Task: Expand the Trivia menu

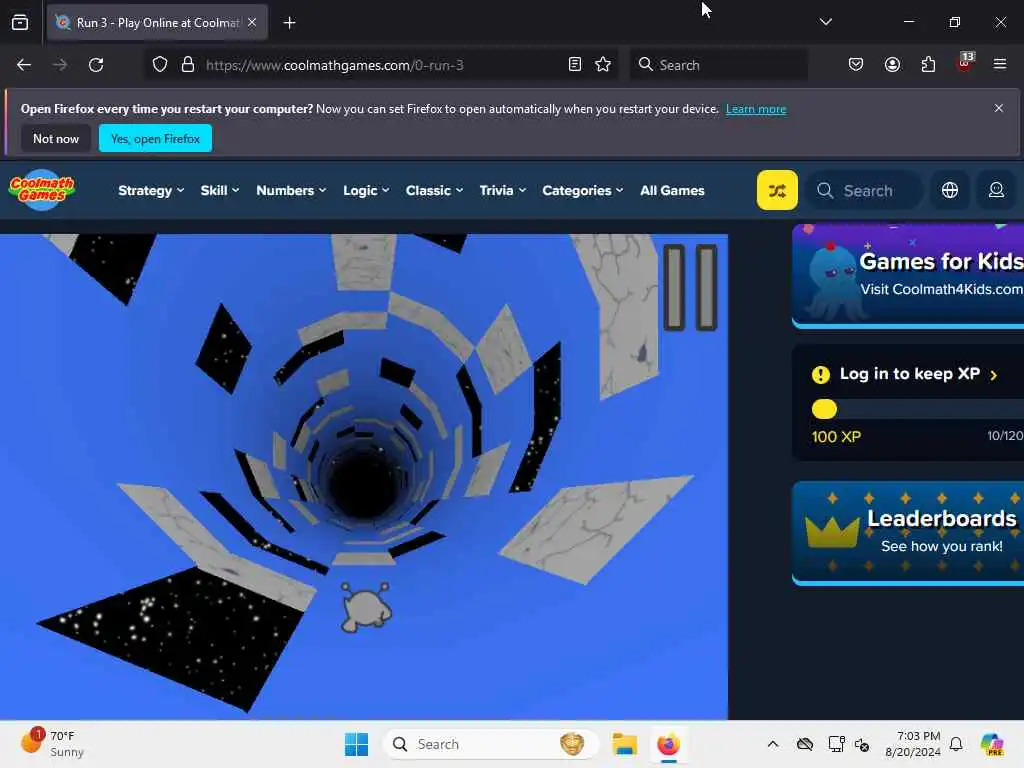Action: (x=502, y=191)
